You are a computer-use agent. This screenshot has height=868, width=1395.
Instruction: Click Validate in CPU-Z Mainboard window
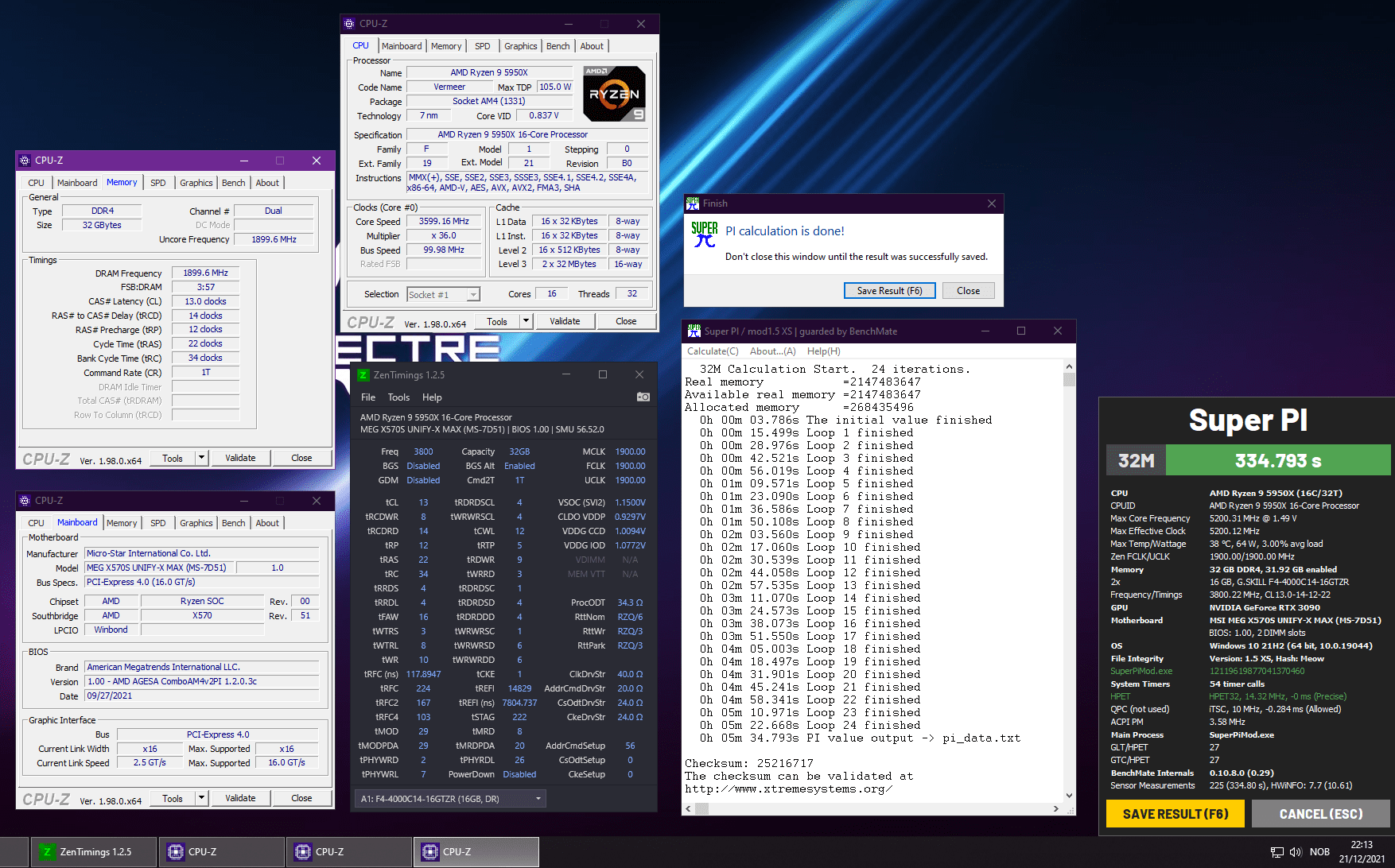click(x=240, y=798)
